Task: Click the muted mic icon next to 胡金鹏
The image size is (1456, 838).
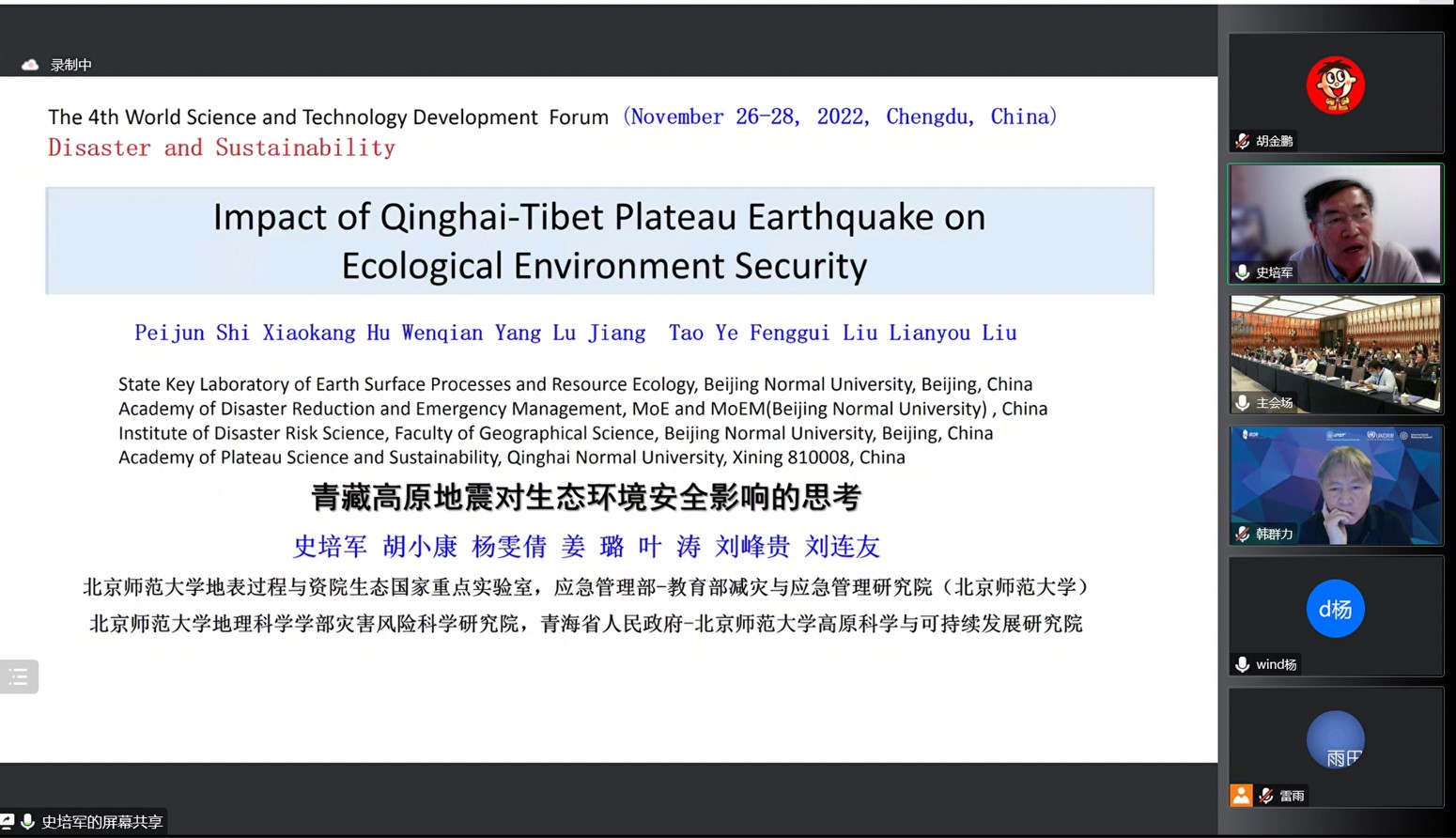Action: coord(1242,141)
